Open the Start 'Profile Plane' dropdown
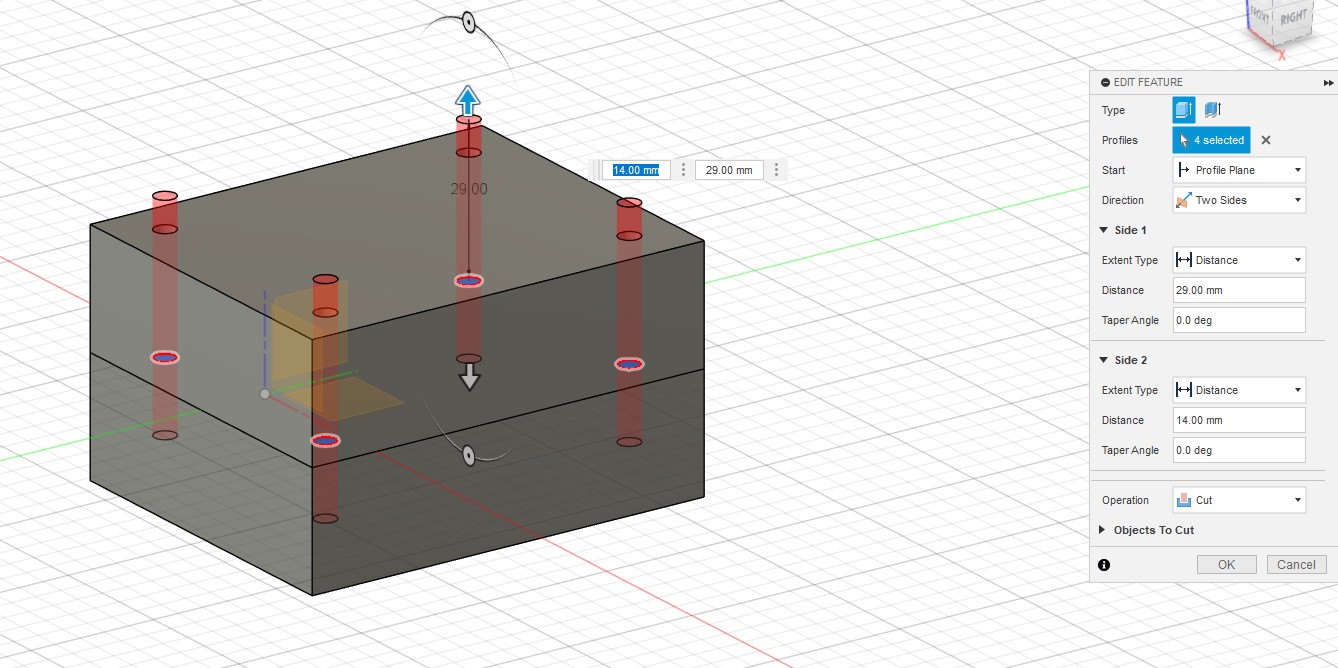This screenshot has width=1338, height=668. [1239, 170]
